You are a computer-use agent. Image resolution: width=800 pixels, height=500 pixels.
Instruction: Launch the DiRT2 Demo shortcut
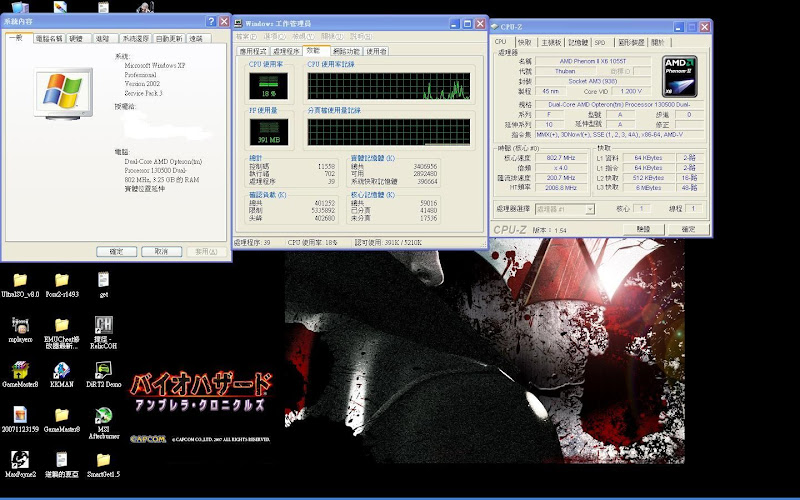click(x=104, y=370)
